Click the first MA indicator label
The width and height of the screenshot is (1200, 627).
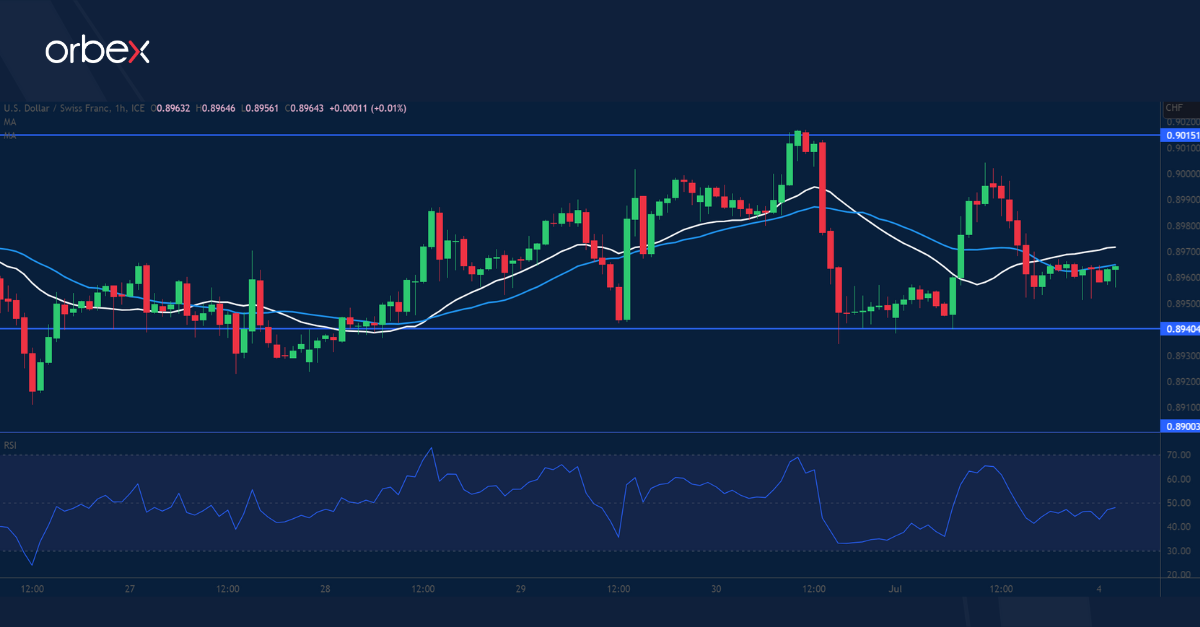tap(8, 120)
